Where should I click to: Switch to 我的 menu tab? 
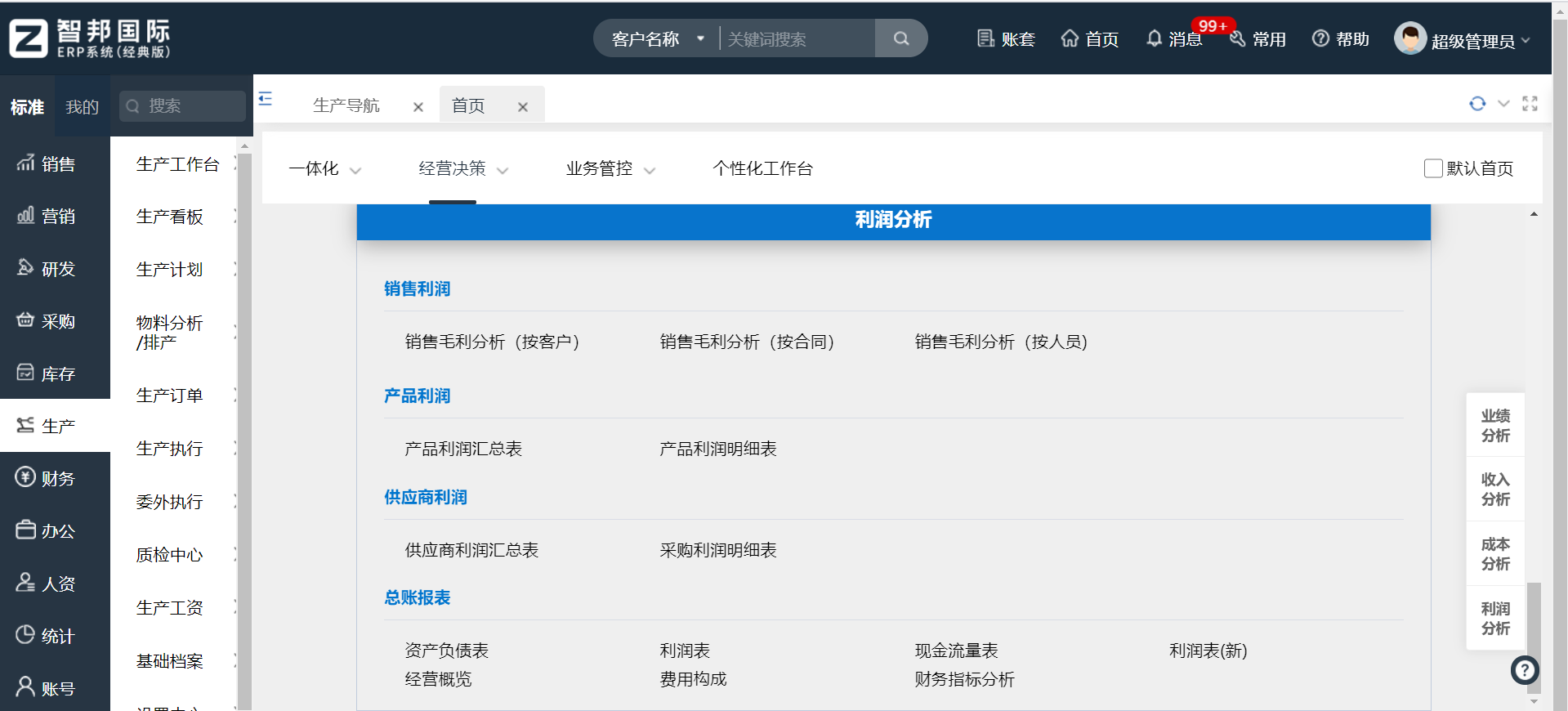[x=82, y=106]
